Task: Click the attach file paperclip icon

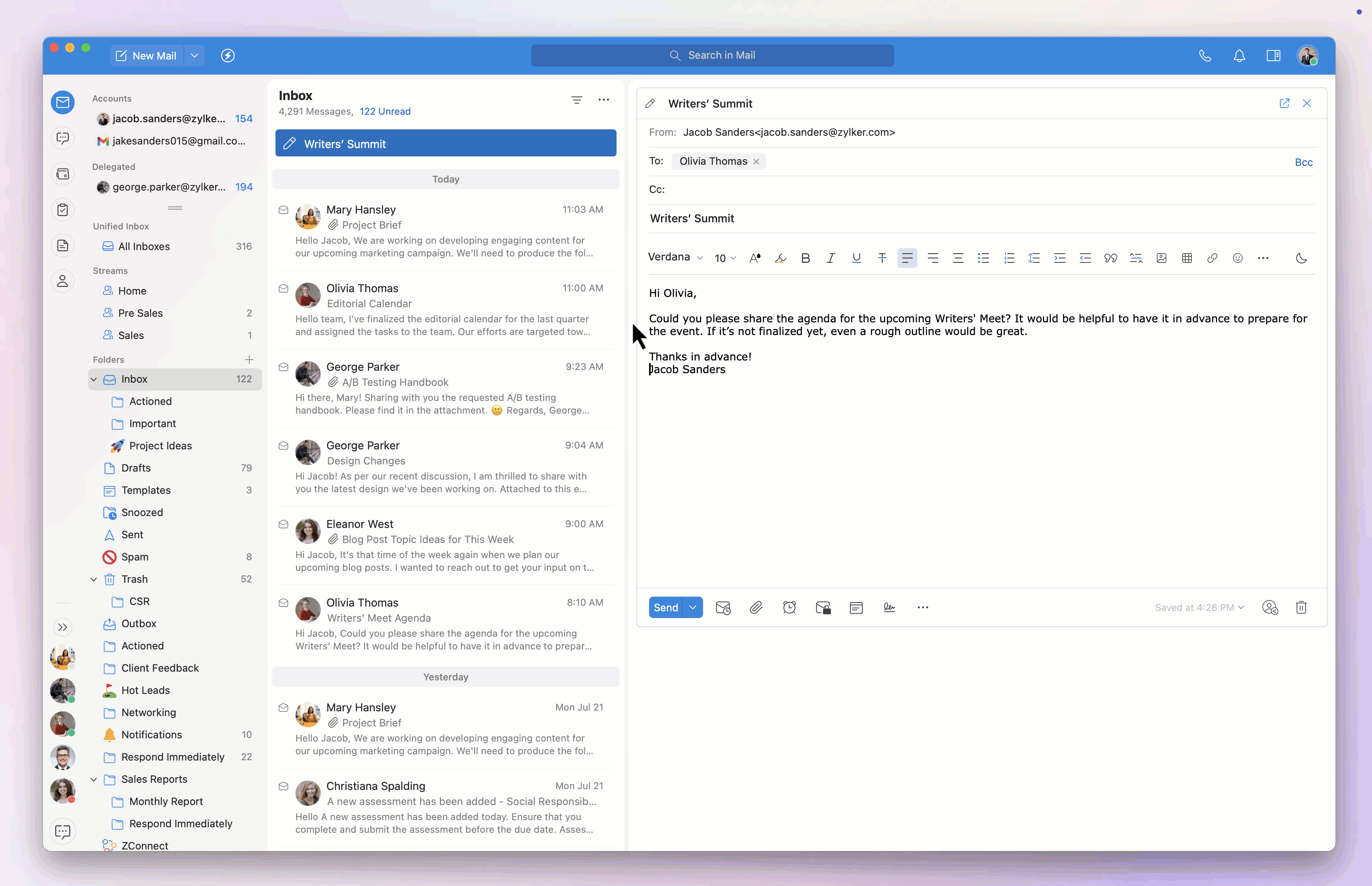Action: pos(756,608)
